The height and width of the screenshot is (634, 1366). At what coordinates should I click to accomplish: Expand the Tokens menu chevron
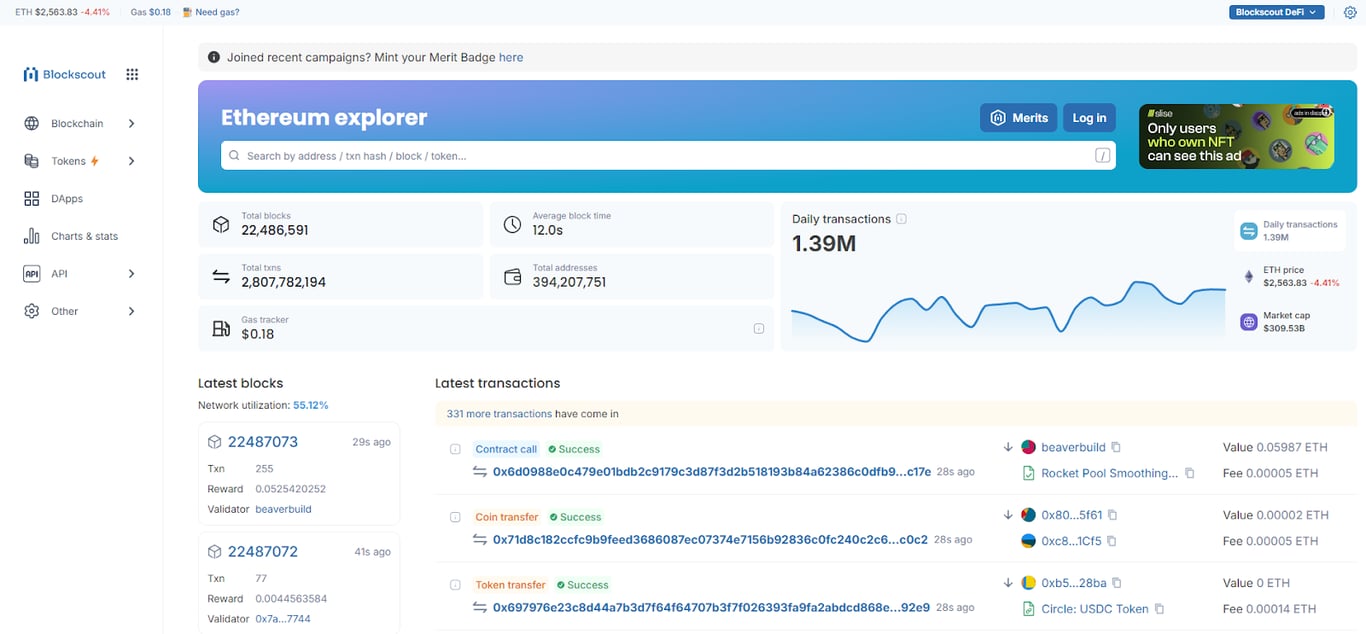131,161
